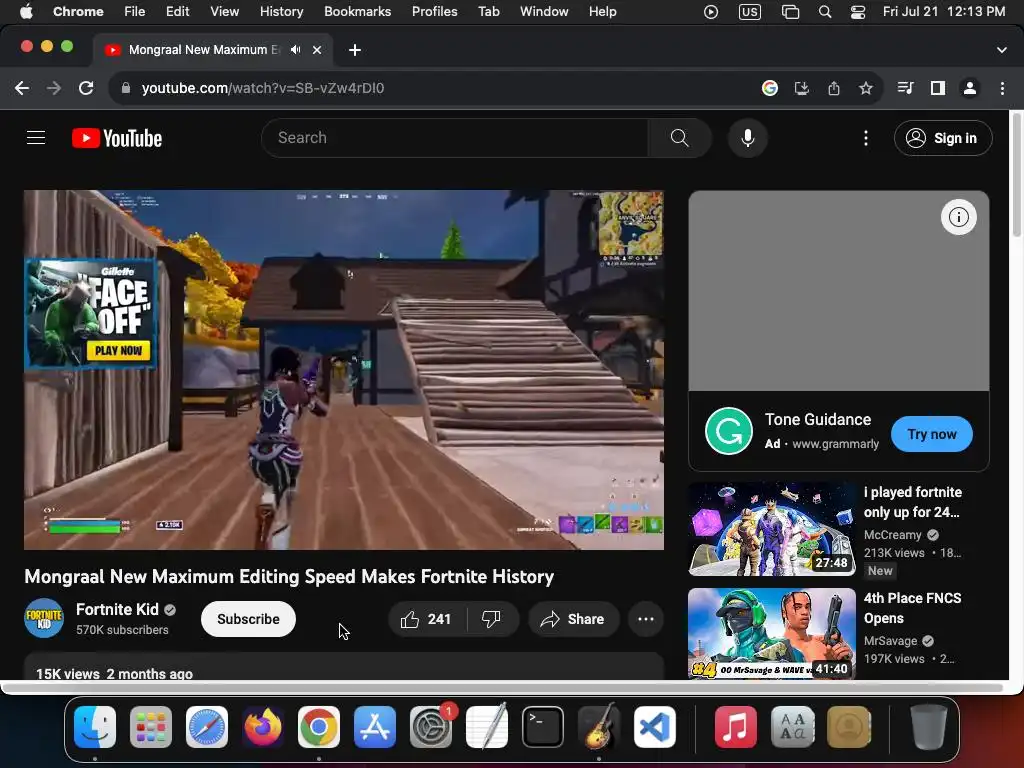Screen dimensions: 1024x768
Task: Open Chrome media controls
Action: pyautogui.click(x=905, y=88)
